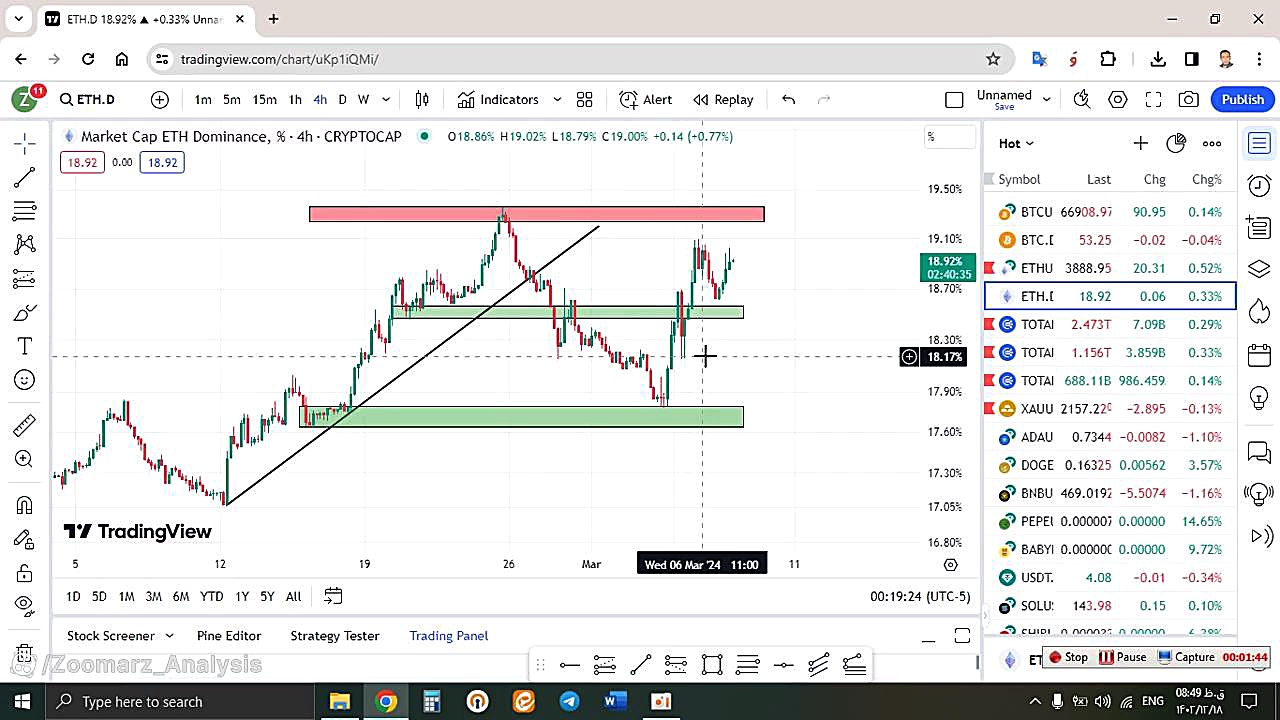Screen dimensions: 1280x720
Task: Open the forecasting and measurement tools
Action: pos(25,278)
